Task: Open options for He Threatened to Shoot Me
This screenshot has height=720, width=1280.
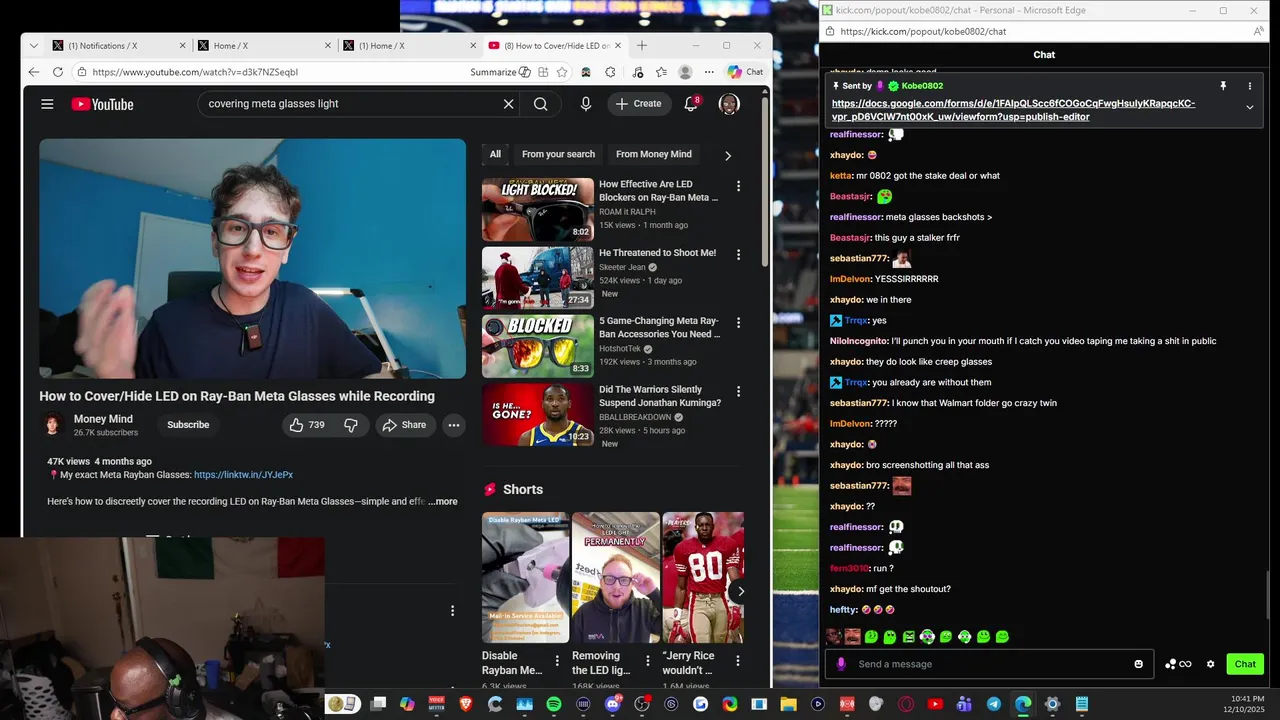Action: coord(738,255)
